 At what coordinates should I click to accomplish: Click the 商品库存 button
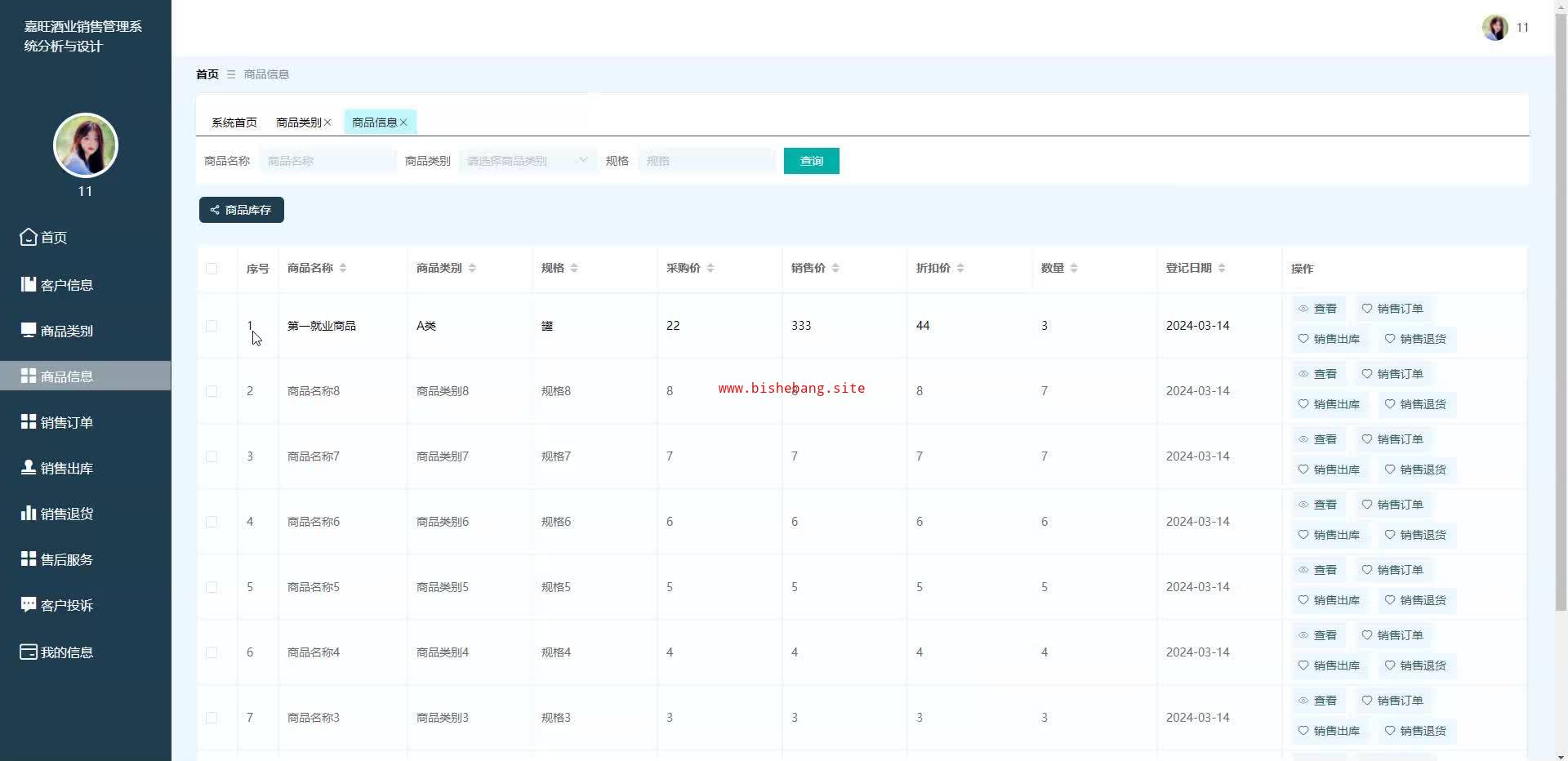pos(242,210)
